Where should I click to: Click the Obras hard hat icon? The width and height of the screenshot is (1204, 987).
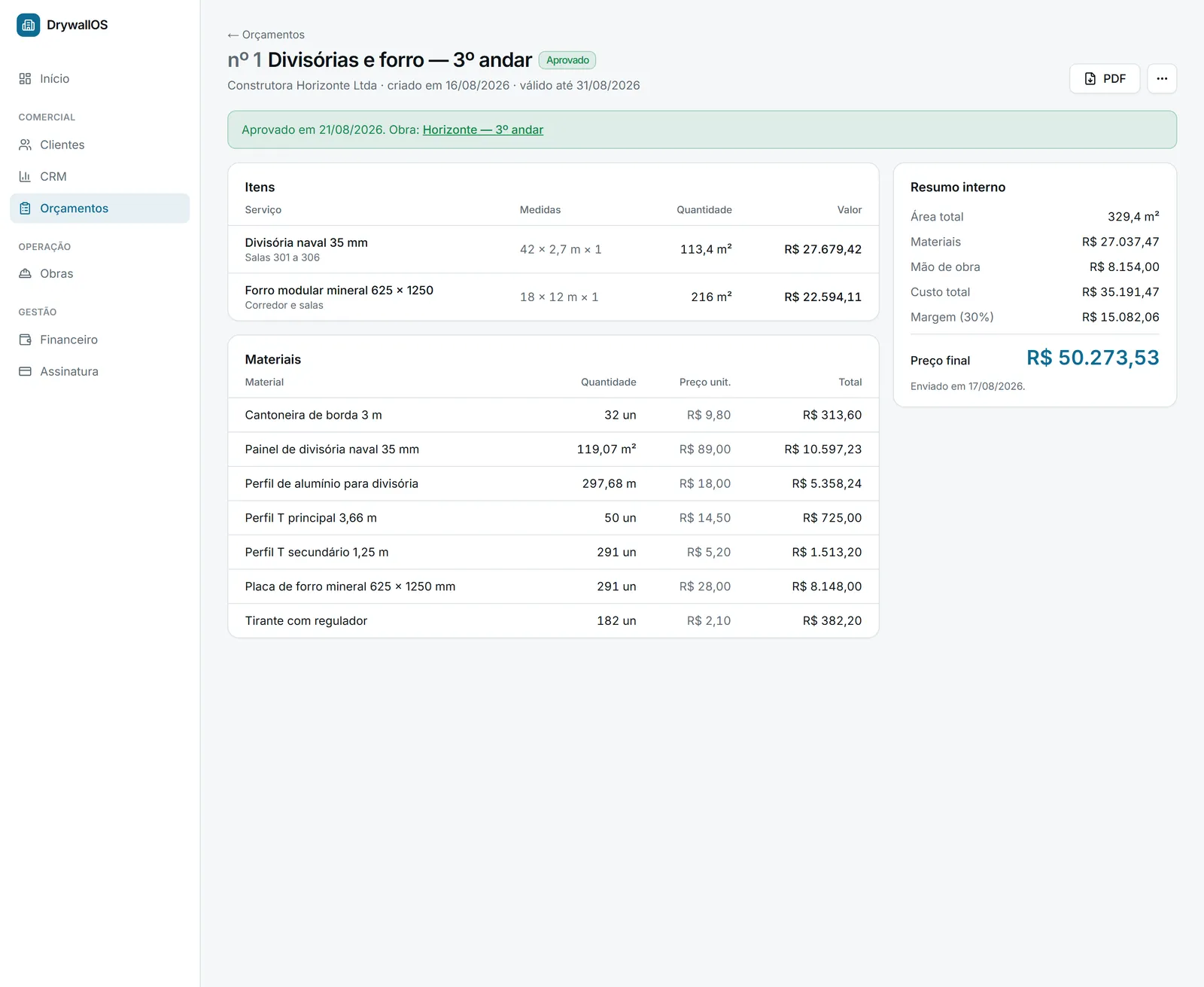(x=25, y=273)
